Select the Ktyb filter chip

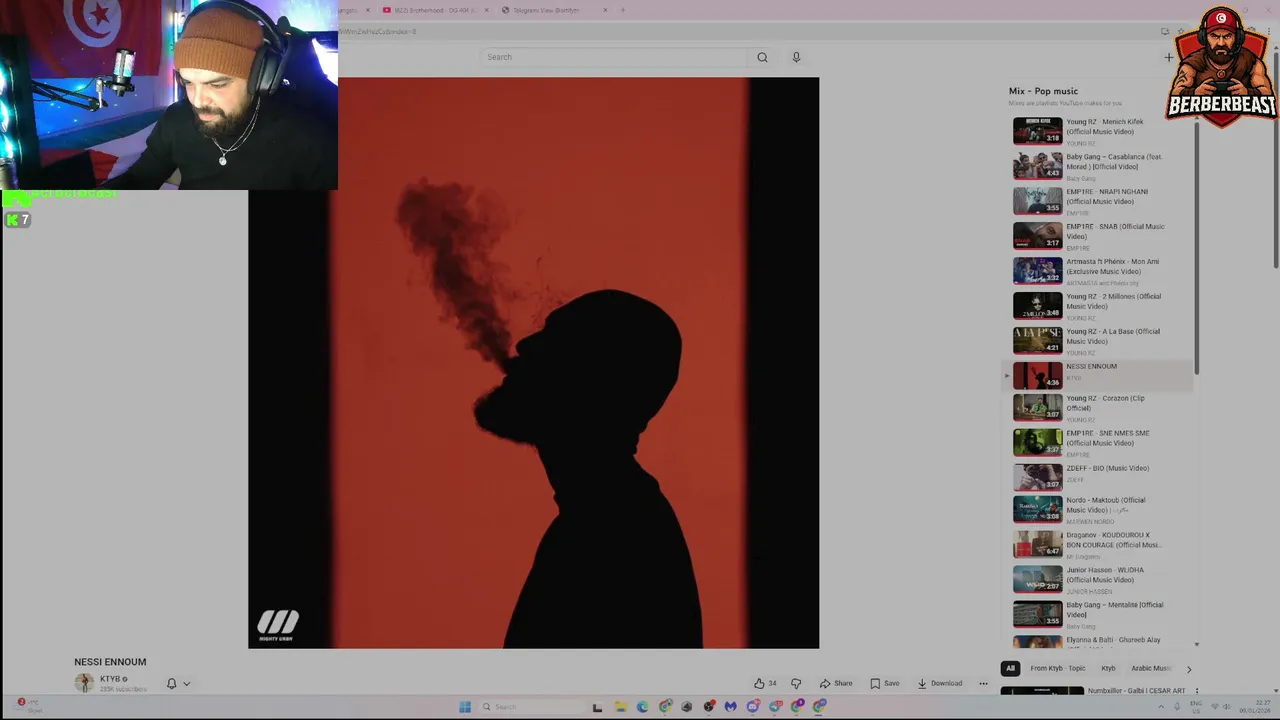(1108, 668)
